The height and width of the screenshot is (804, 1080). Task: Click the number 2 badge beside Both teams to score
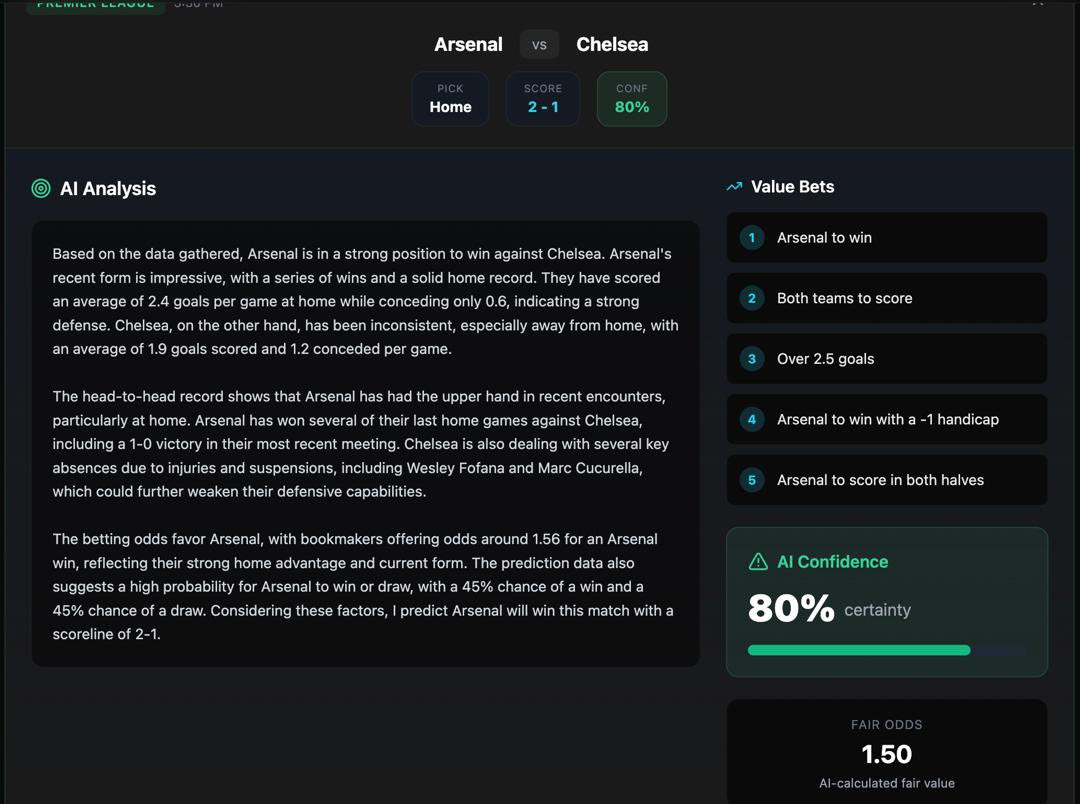[751, 298]
